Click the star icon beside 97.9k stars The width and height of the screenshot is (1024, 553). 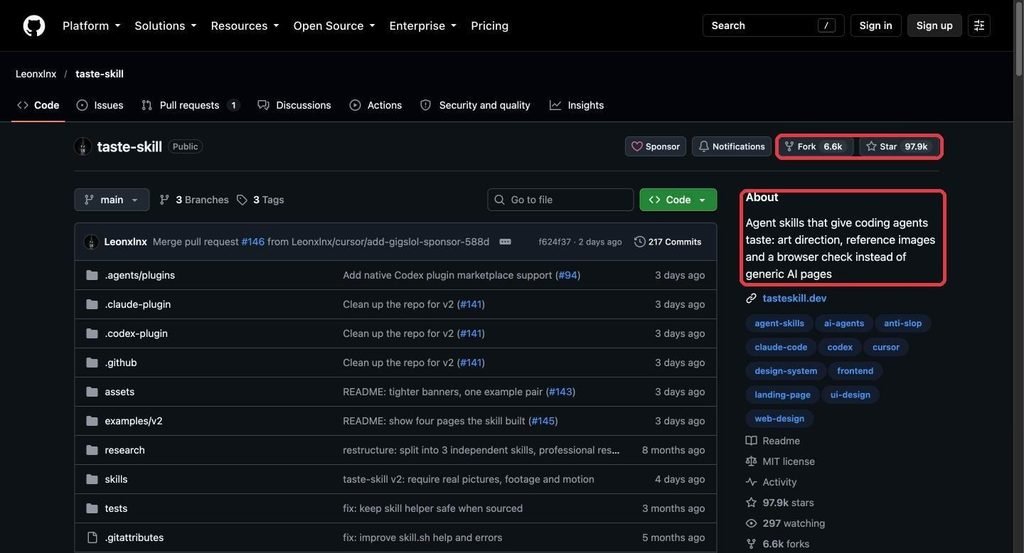click(x=751, y=503)
